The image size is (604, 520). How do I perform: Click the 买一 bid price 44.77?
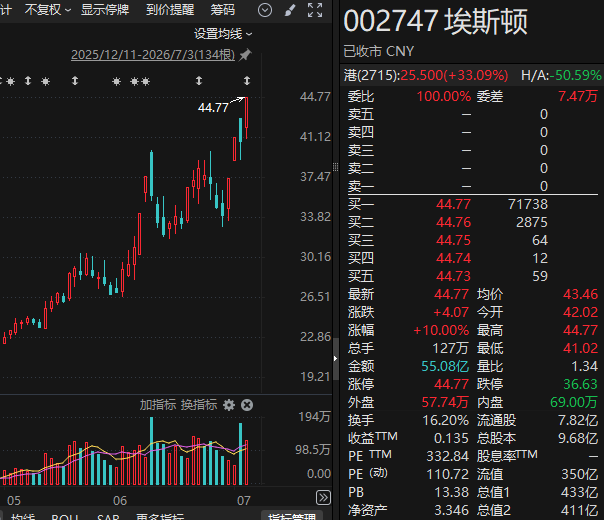[x=453, y=204]
